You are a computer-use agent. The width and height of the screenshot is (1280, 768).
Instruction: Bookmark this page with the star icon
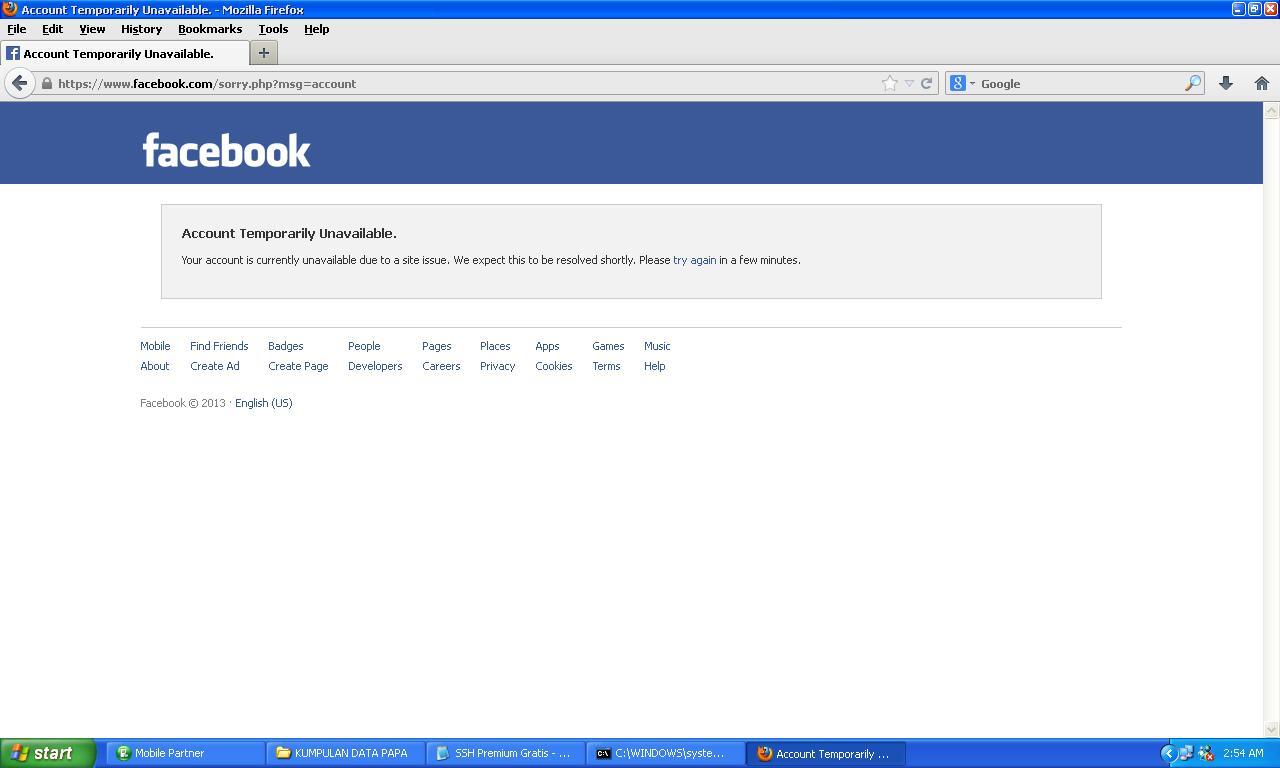tap(890, 84)
